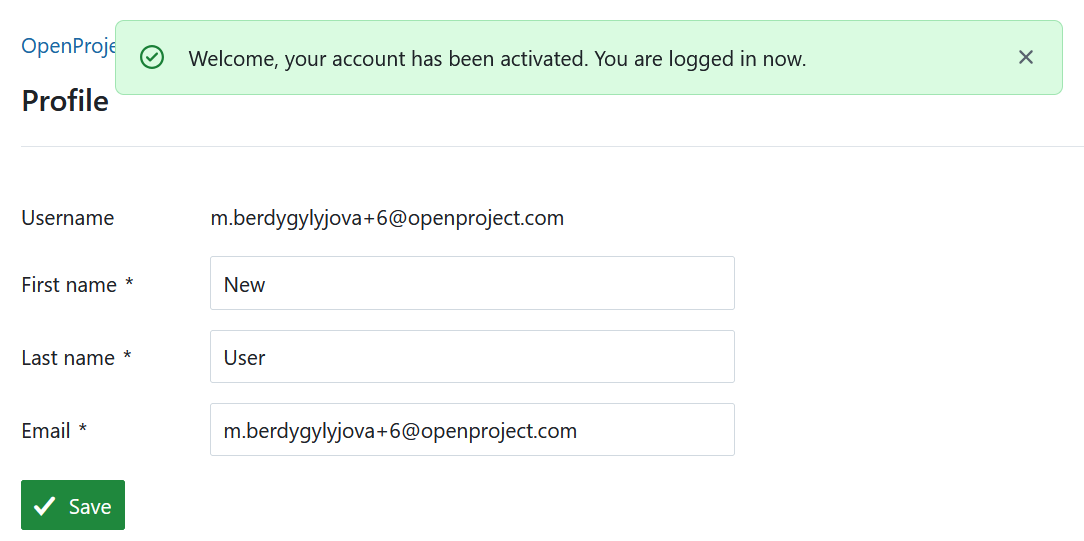
Task: Focus the First name input field
Action: coord(472,284)
